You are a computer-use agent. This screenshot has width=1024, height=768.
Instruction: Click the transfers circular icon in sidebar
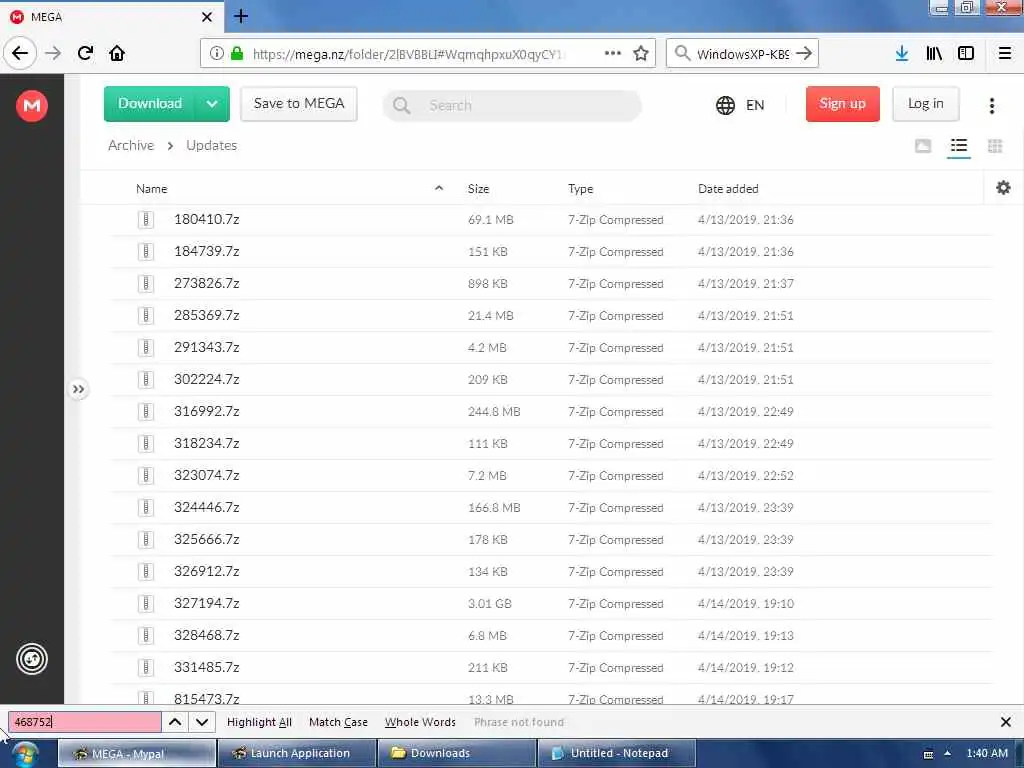(31, 659)
